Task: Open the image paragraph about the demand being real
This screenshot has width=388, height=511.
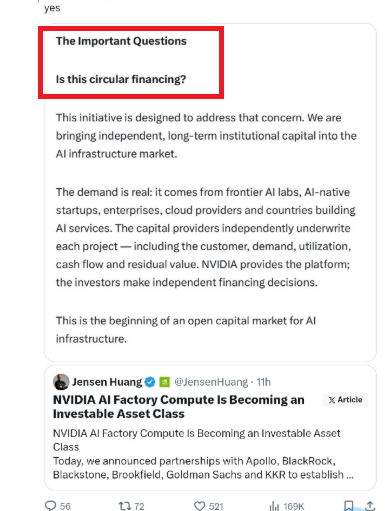Action: (x=206, y=237)
